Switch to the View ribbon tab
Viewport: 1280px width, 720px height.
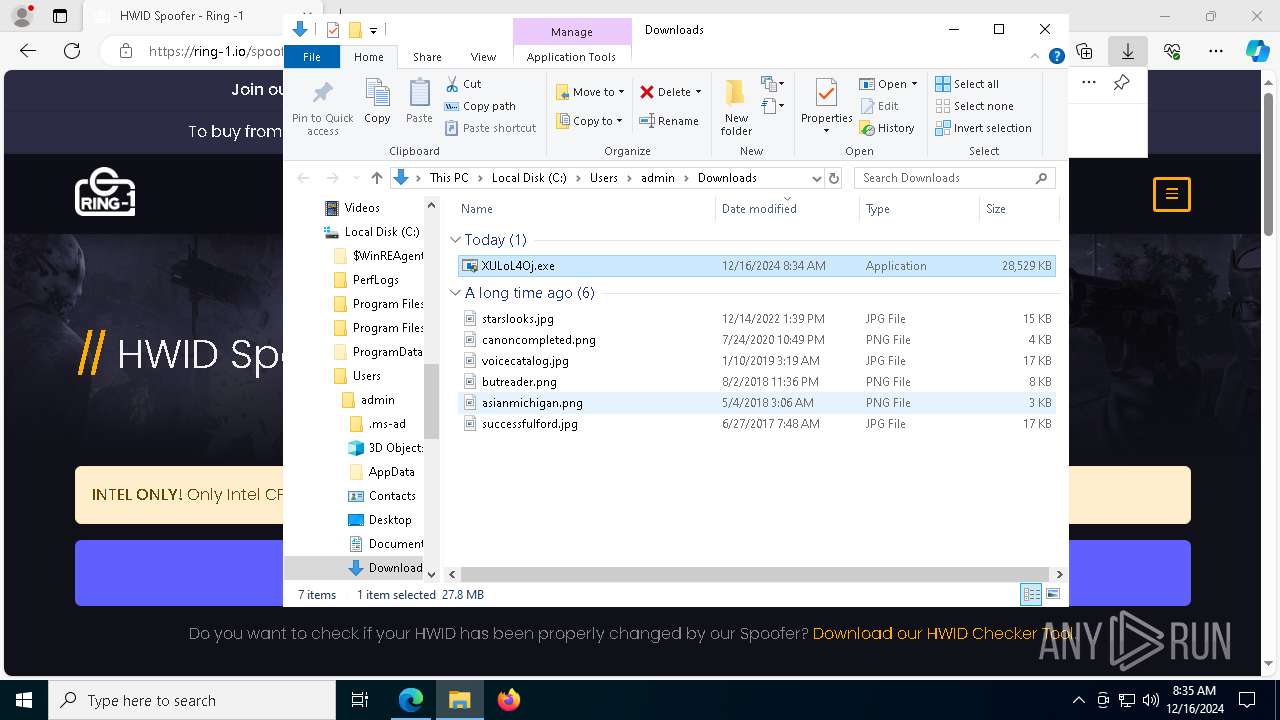click(x=483, y=57)
